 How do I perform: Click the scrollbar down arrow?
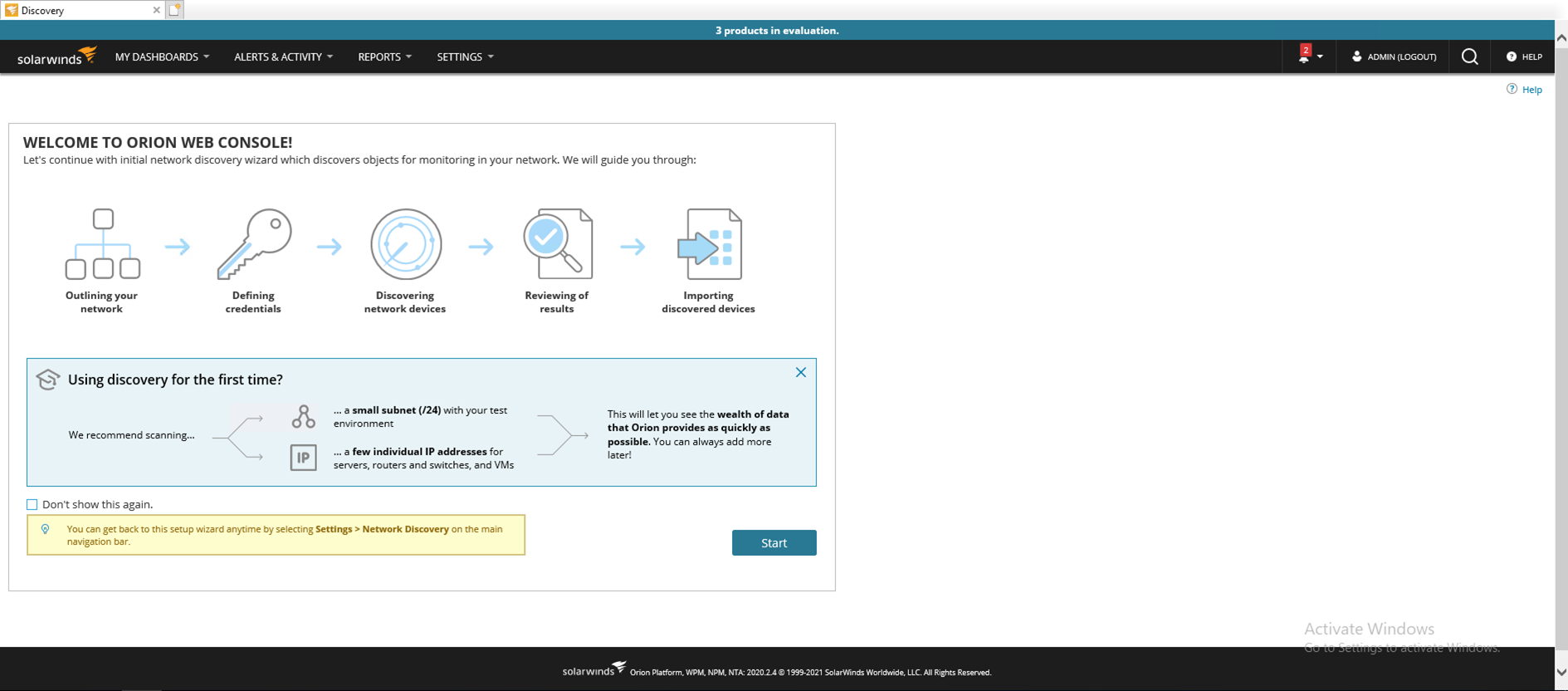pos(1561,672)
